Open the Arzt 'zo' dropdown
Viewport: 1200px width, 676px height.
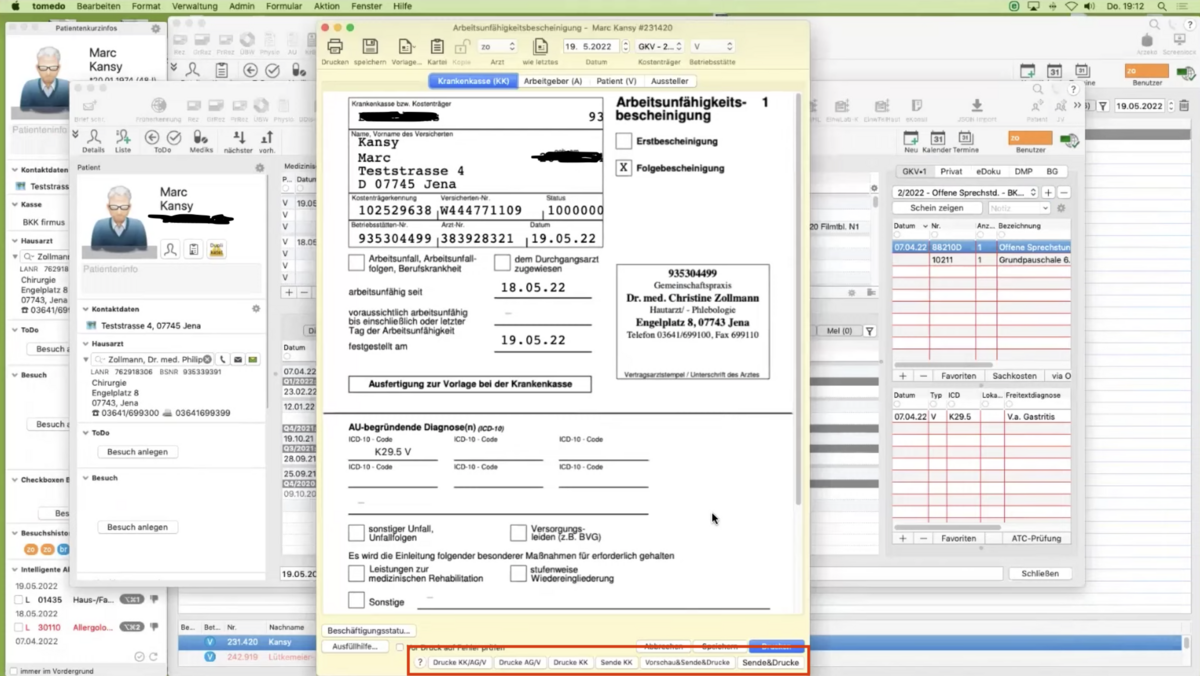click(497, 46)
